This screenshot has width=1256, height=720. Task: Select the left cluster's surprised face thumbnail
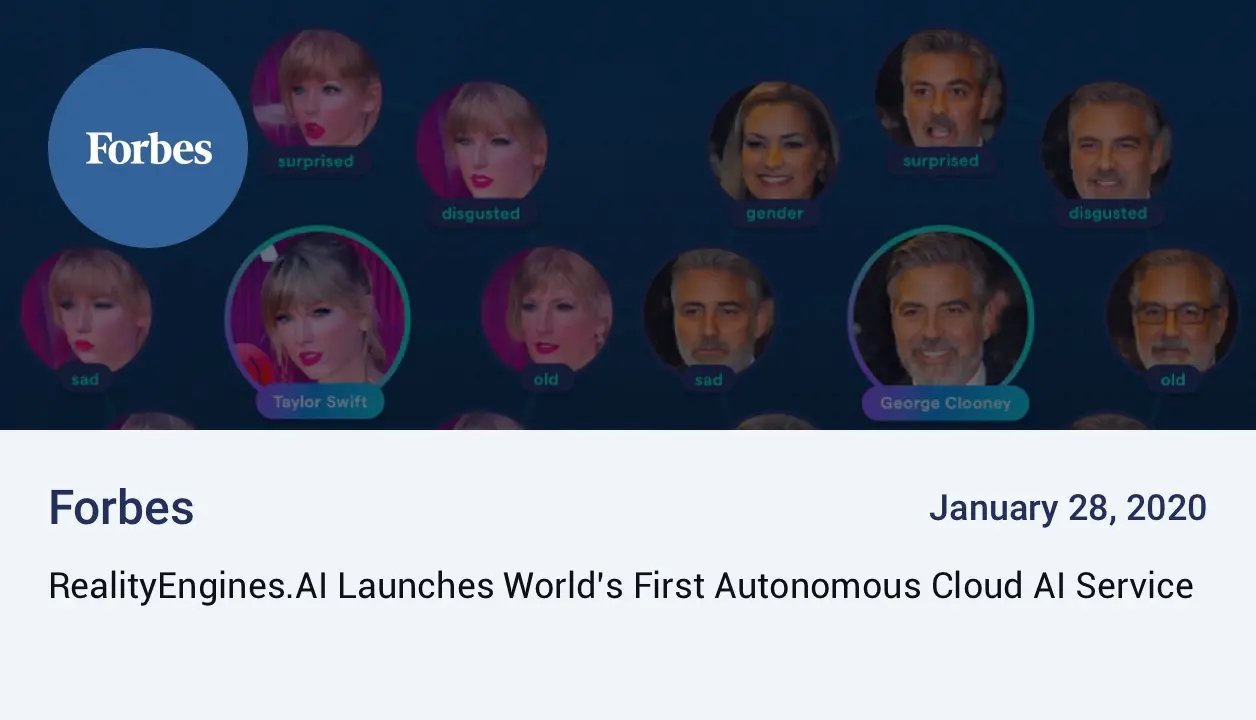tap(315, 90)
